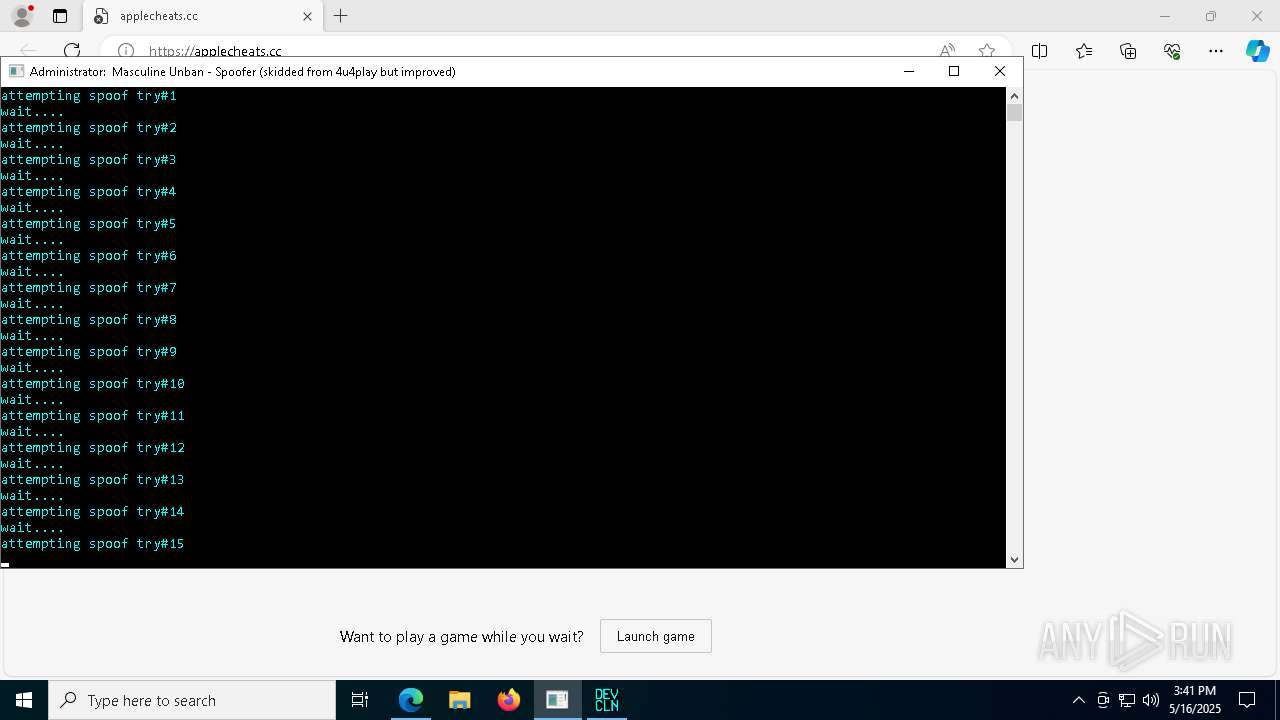Open Edge profile avatar icon
This screenshot has height=720, width=1280.
click(21, 16)
